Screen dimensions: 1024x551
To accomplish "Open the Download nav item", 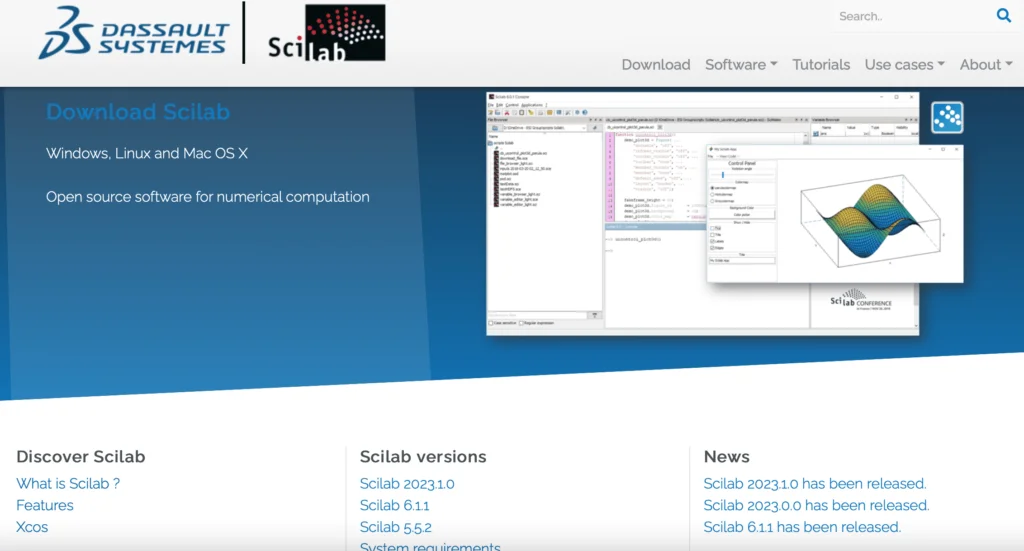I will [656, 65].
